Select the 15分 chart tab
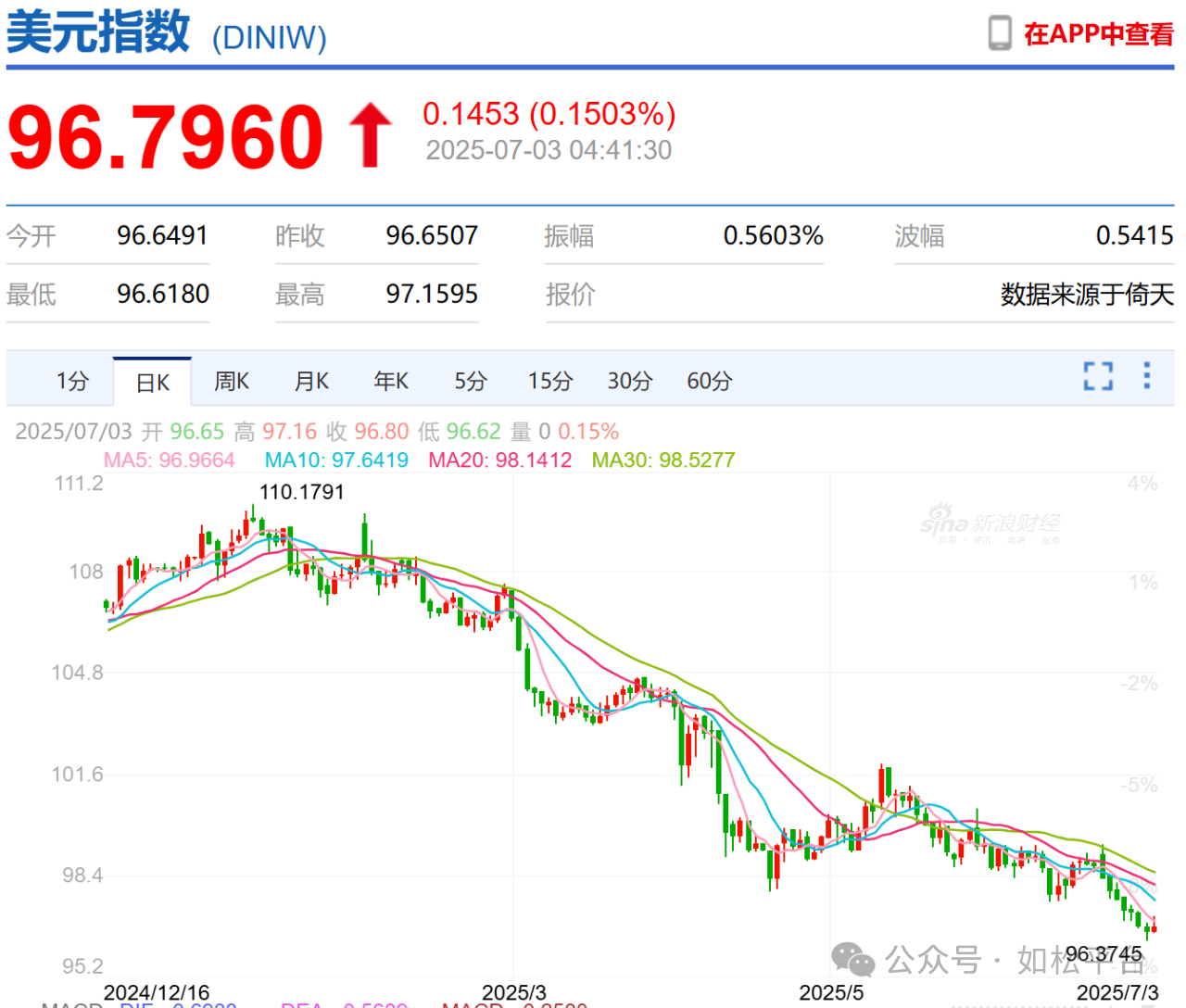Viewport: 1186px width, 1008px height. (x=550, y=381)
